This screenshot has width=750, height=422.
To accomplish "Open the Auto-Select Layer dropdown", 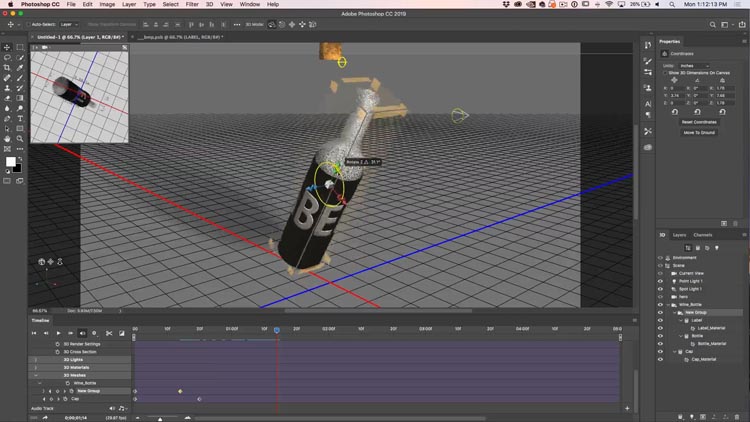I will (68, 24).
